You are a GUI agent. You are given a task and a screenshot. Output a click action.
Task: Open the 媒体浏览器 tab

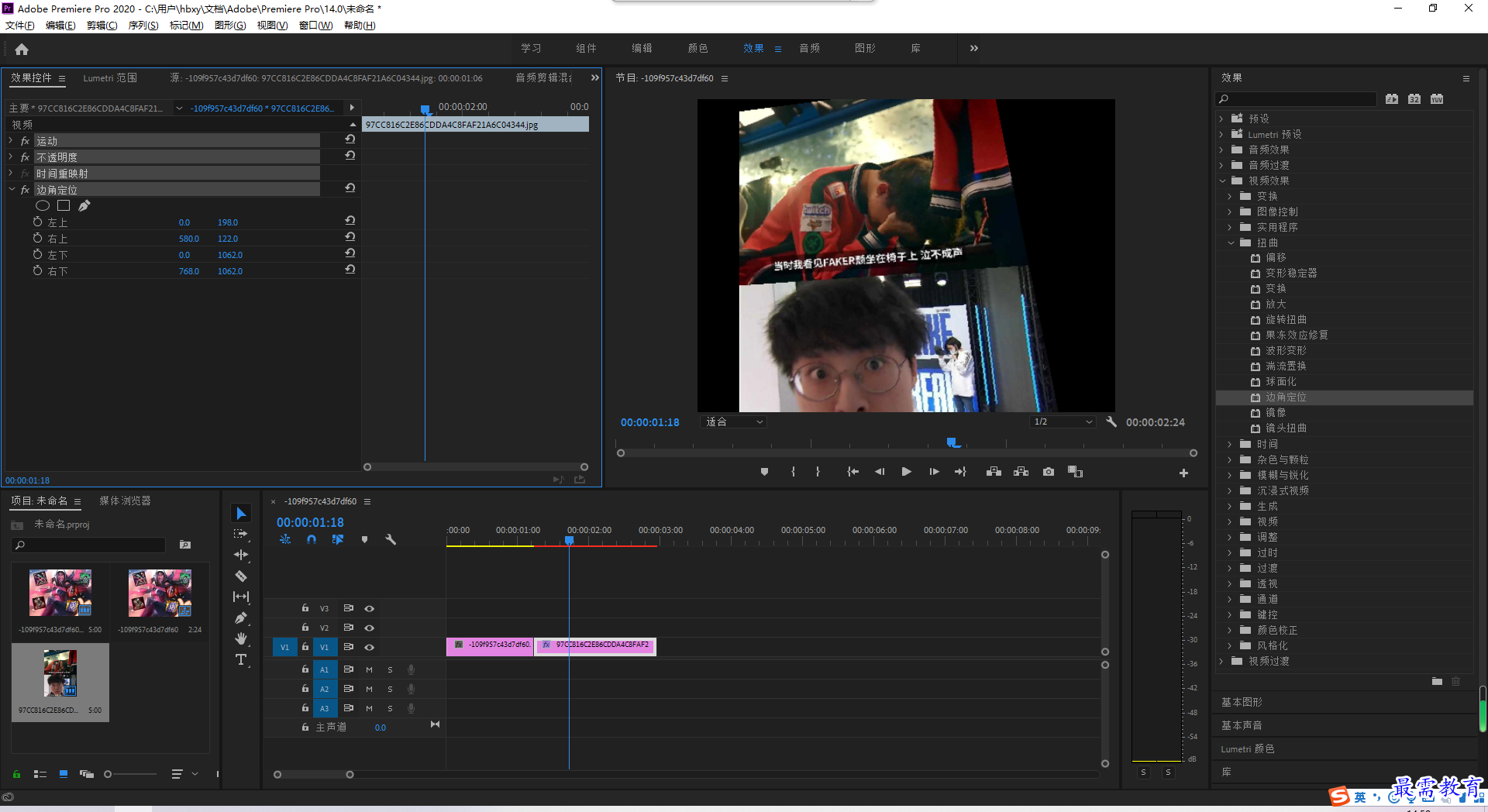point(125,501)
